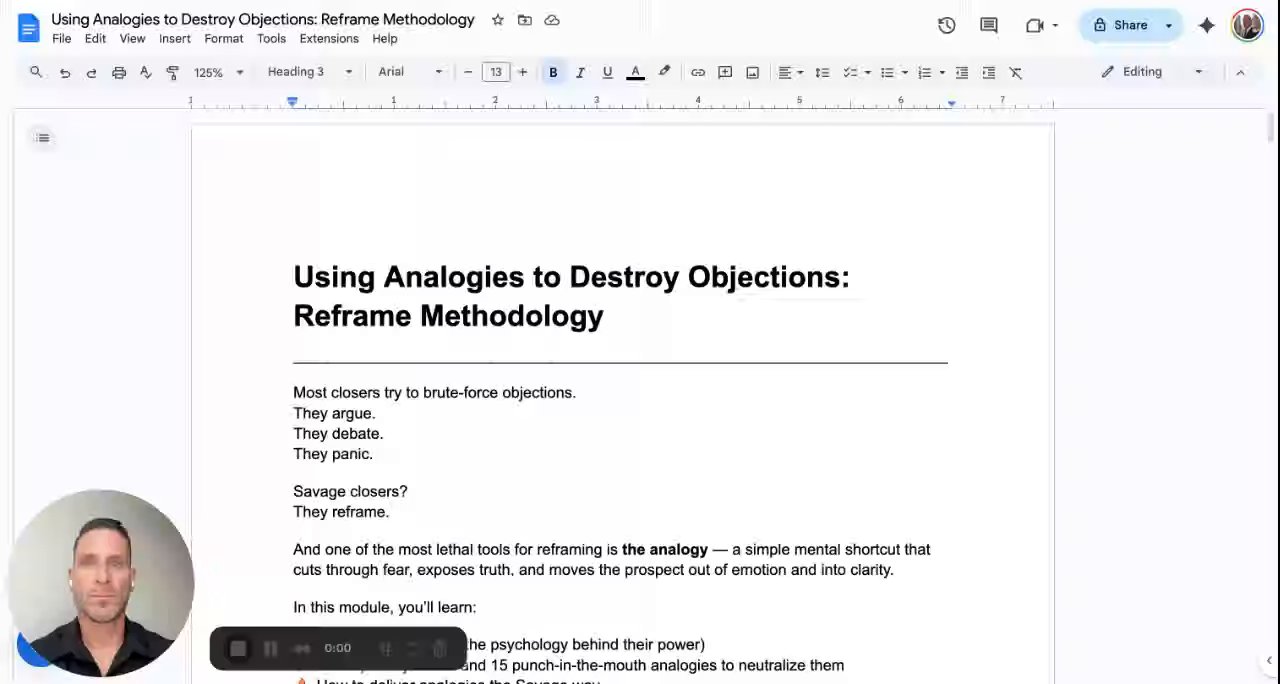Viewport: 1280px width, 684px height.
Task: Increase font size with plus
Action: pos(522,72)
